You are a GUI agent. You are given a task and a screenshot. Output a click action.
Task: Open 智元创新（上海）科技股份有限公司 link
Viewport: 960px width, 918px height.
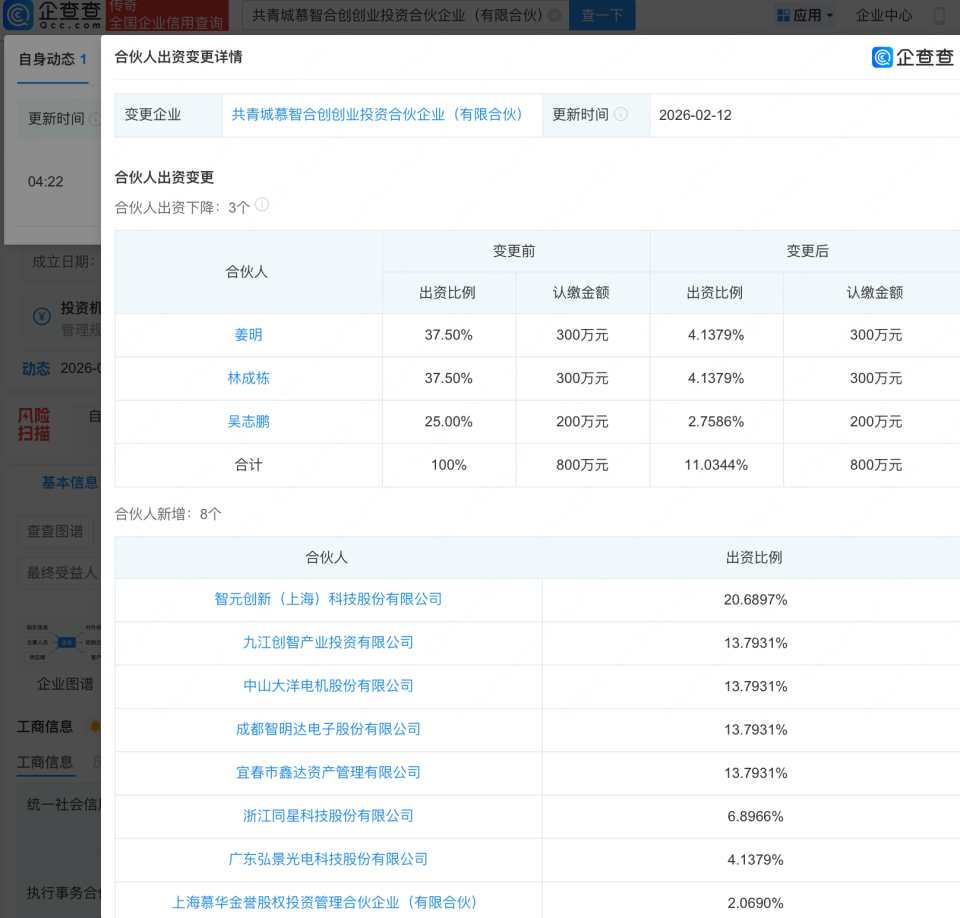327,599
